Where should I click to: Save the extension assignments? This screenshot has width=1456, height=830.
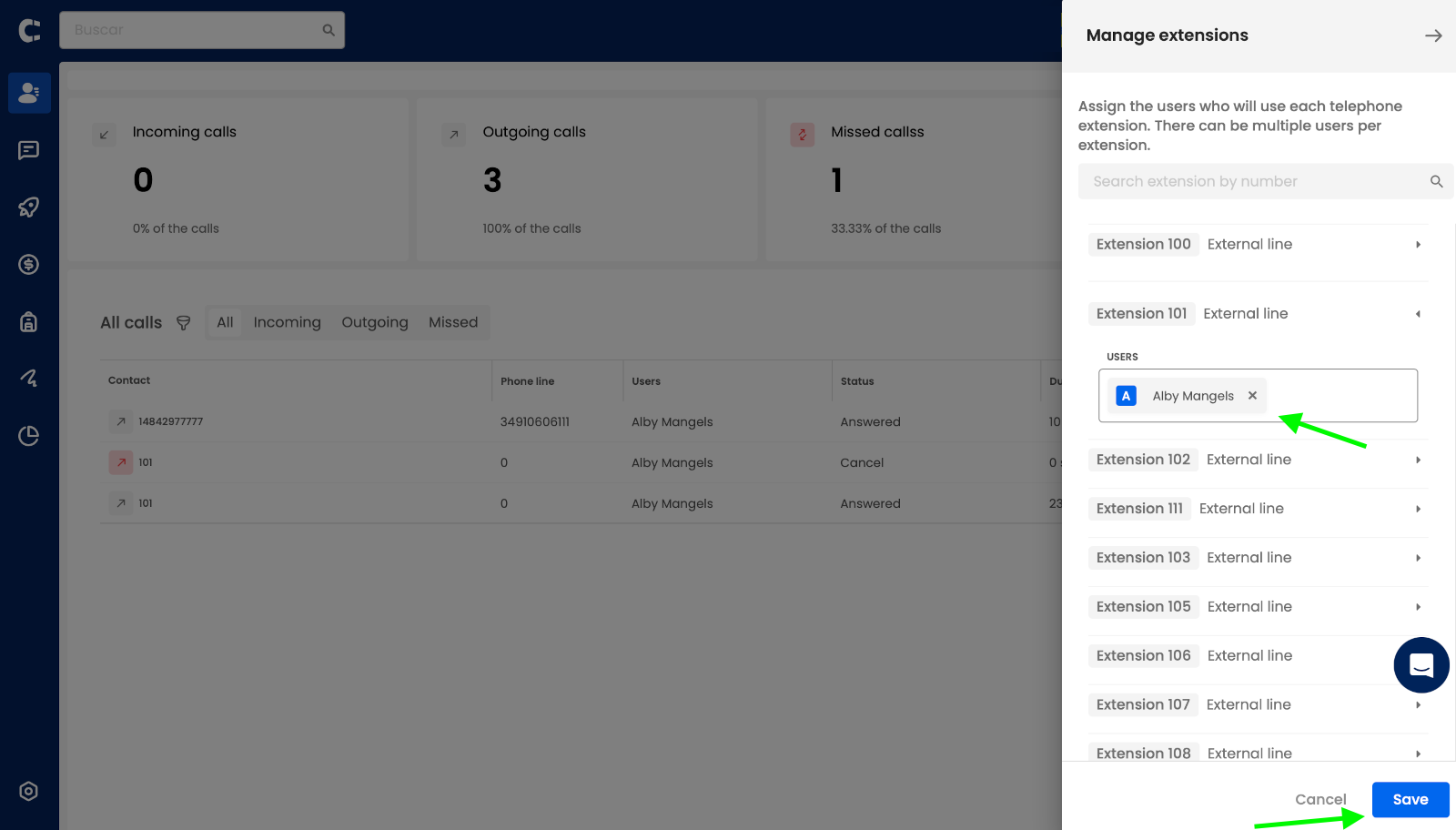pos(1410,800)
